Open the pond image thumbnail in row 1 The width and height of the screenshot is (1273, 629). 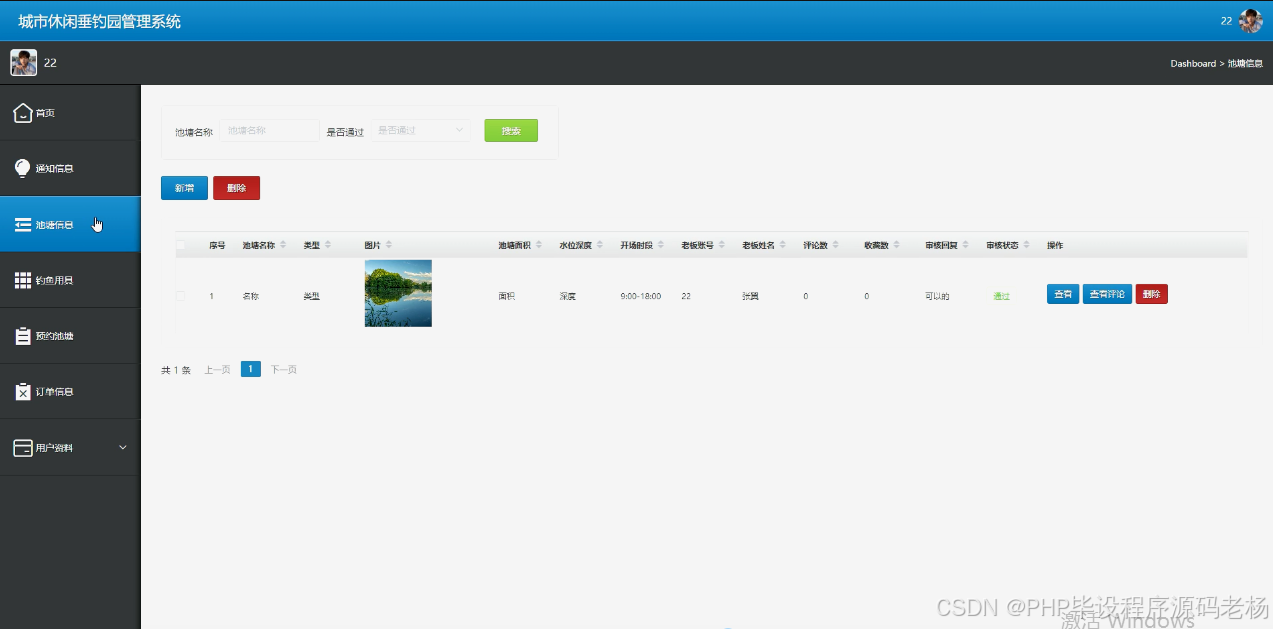pos(398,293)
